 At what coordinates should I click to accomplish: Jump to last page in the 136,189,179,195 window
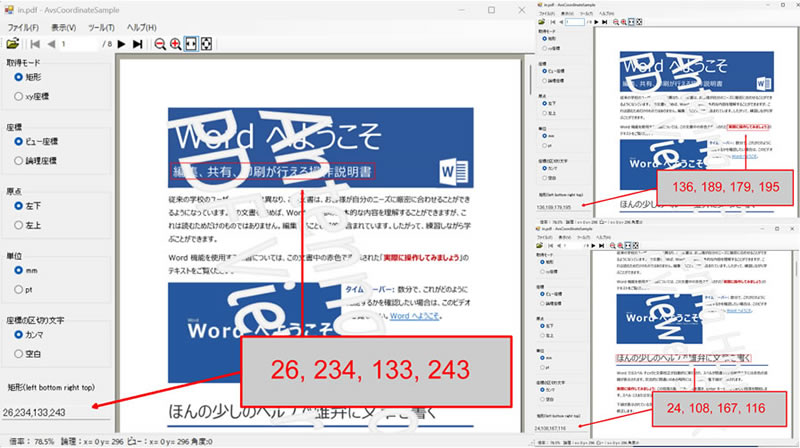[605, 22]
